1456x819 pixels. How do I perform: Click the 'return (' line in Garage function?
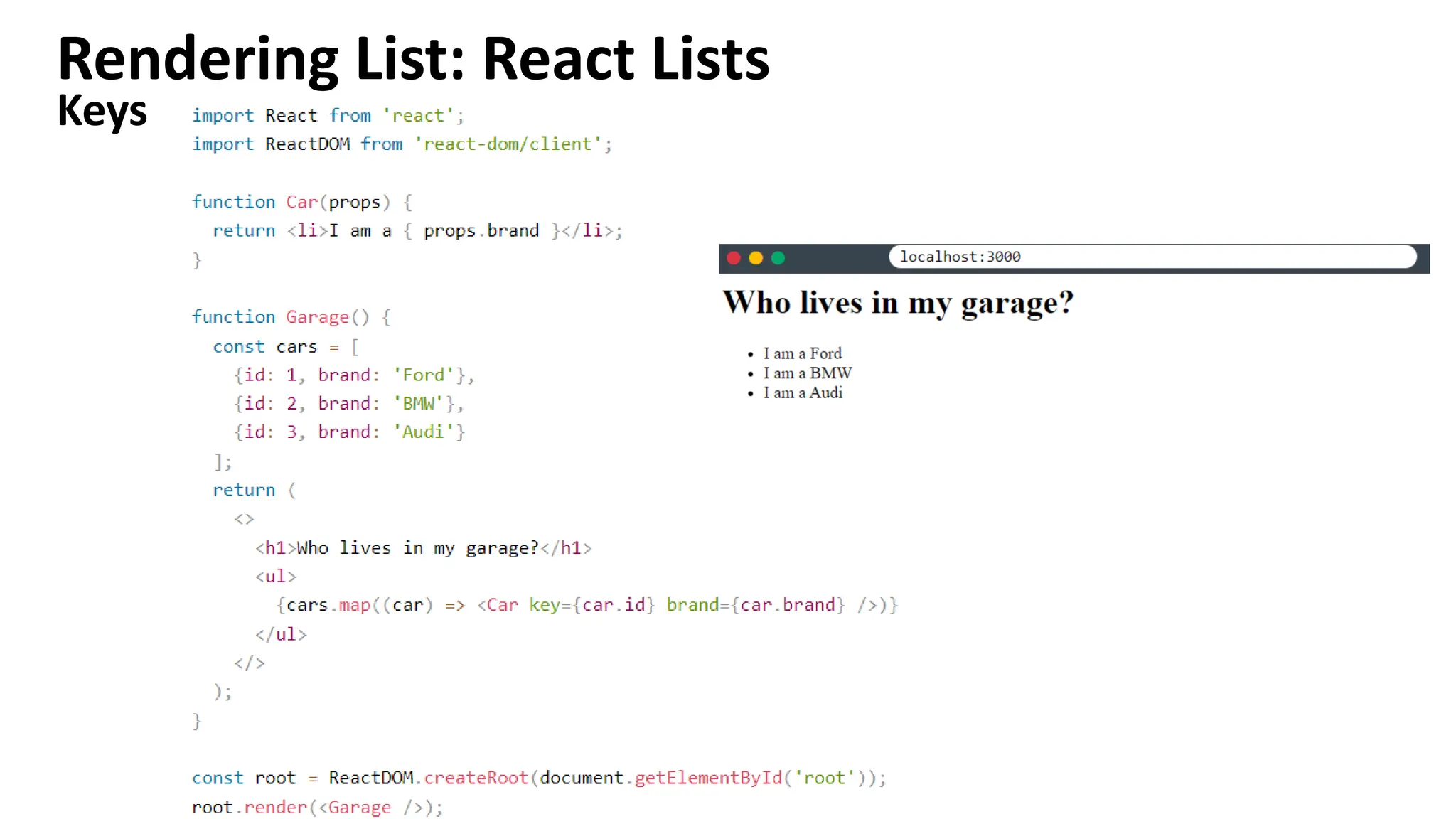255,491
